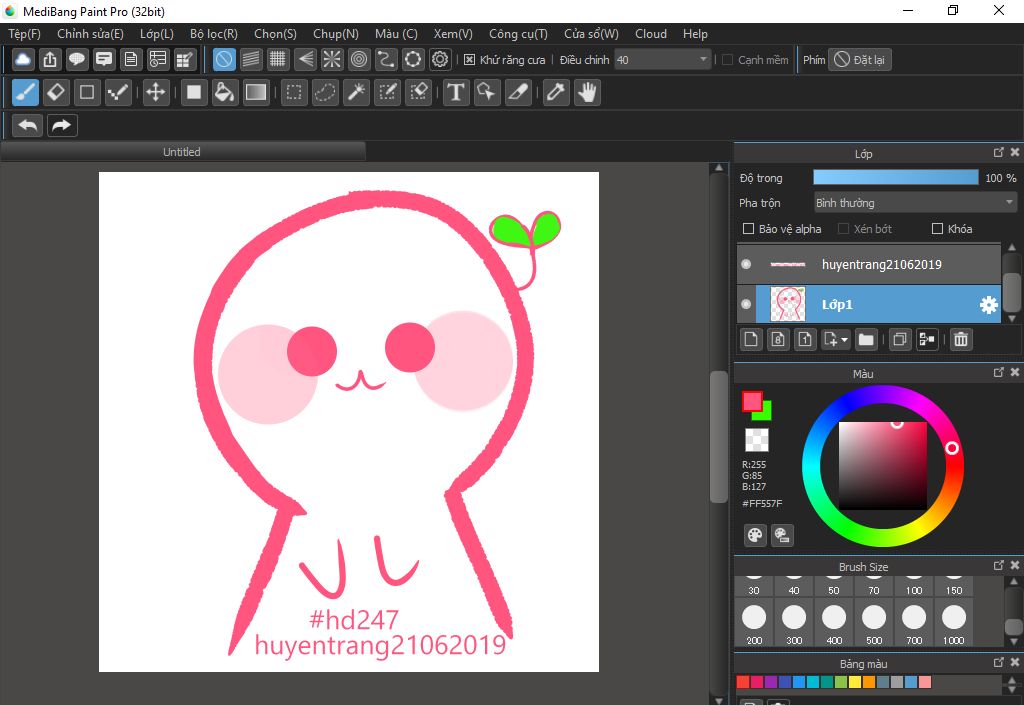
Task: Enable the Bảo vệ alpha checkbox
Action: pyautogui.click(x=748, y=229)
